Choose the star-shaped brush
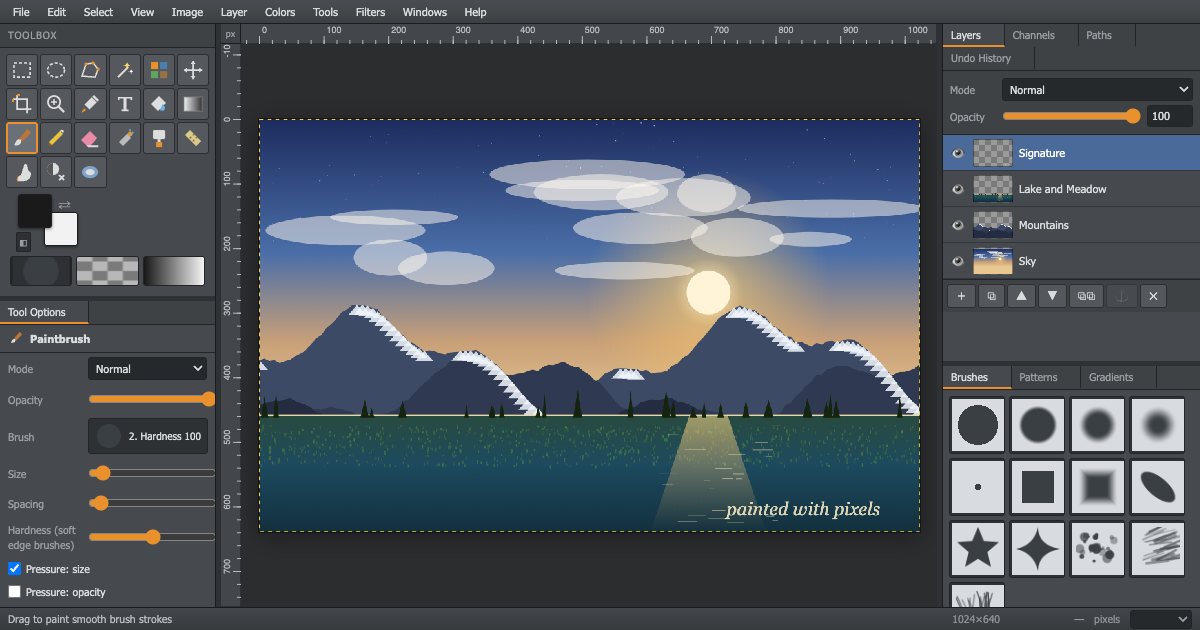Screen dimensions: 1200x630 click(978, 549)
